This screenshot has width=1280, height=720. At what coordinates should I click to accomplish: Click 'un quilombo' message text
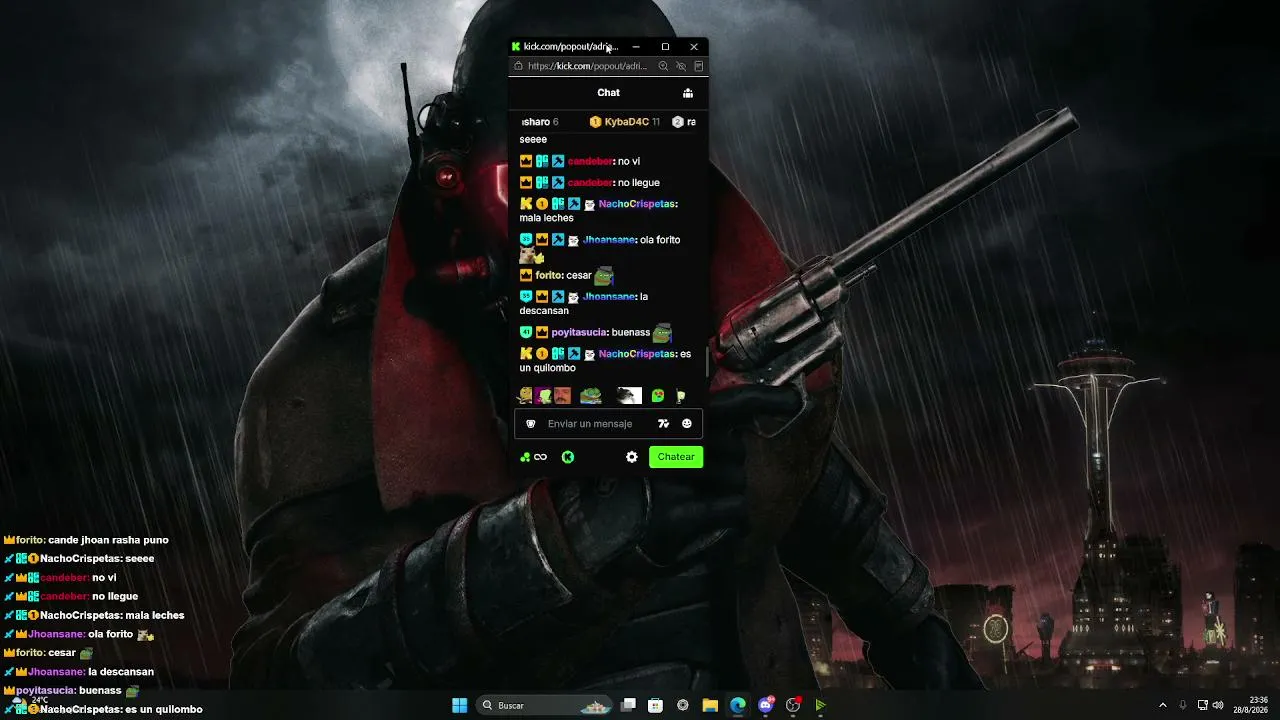click(x=548, y=368)
